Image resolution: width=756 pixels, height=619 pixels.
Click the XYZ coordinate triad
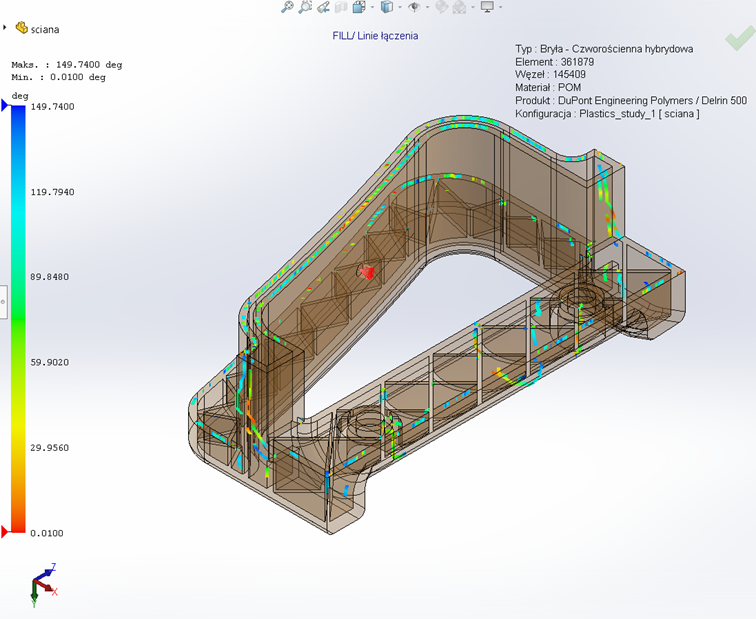(42, 583)
